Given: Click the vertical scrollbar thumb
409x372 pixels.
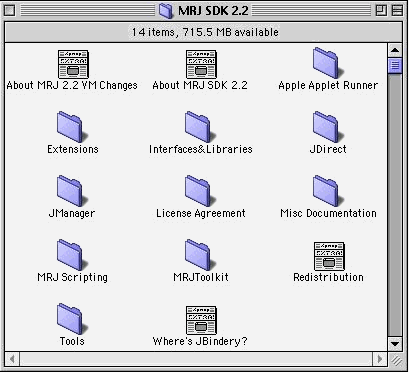Looking at the screenshot, I should point(395,66).
